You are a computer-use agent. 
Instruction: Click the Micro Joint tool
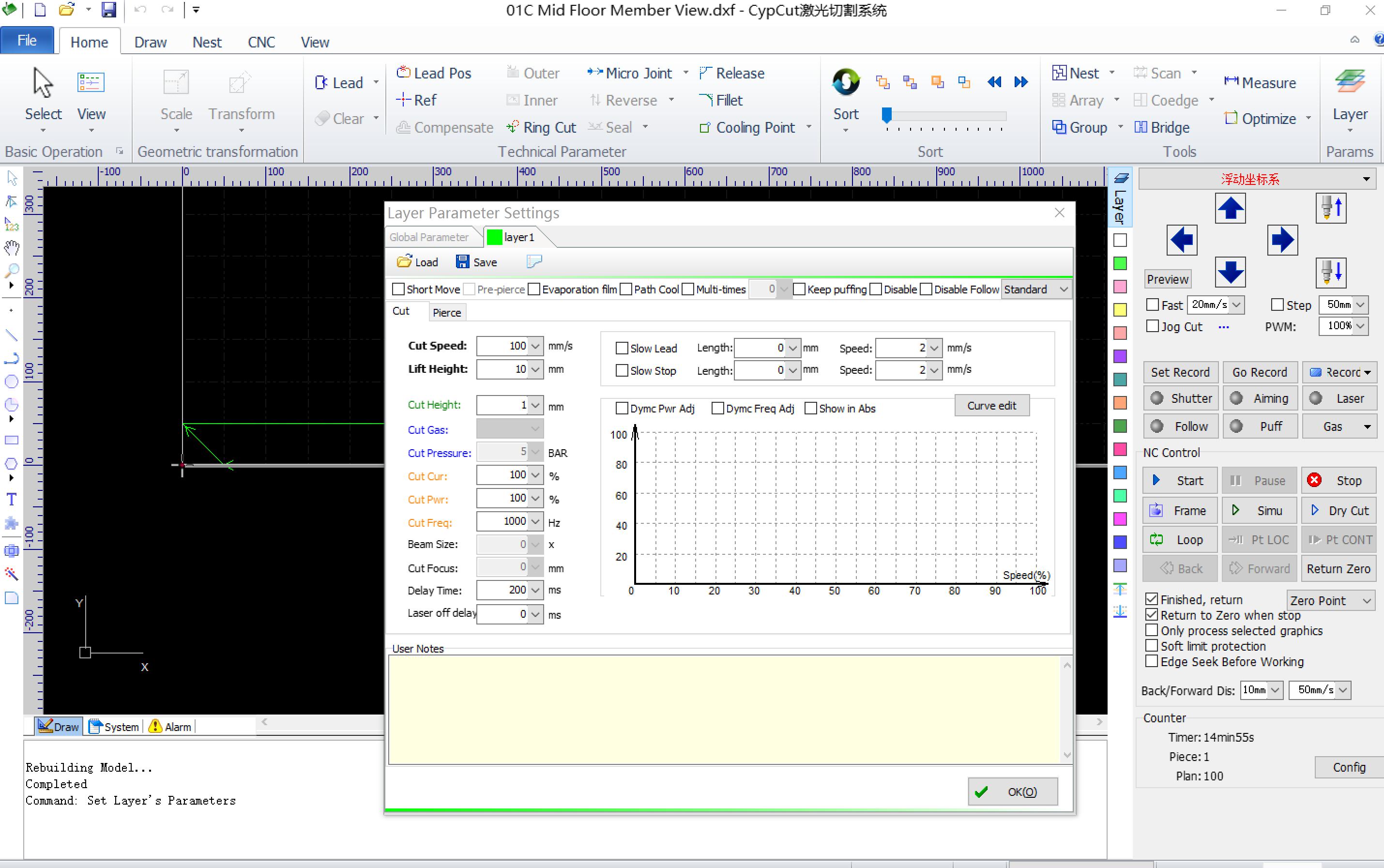630,73
